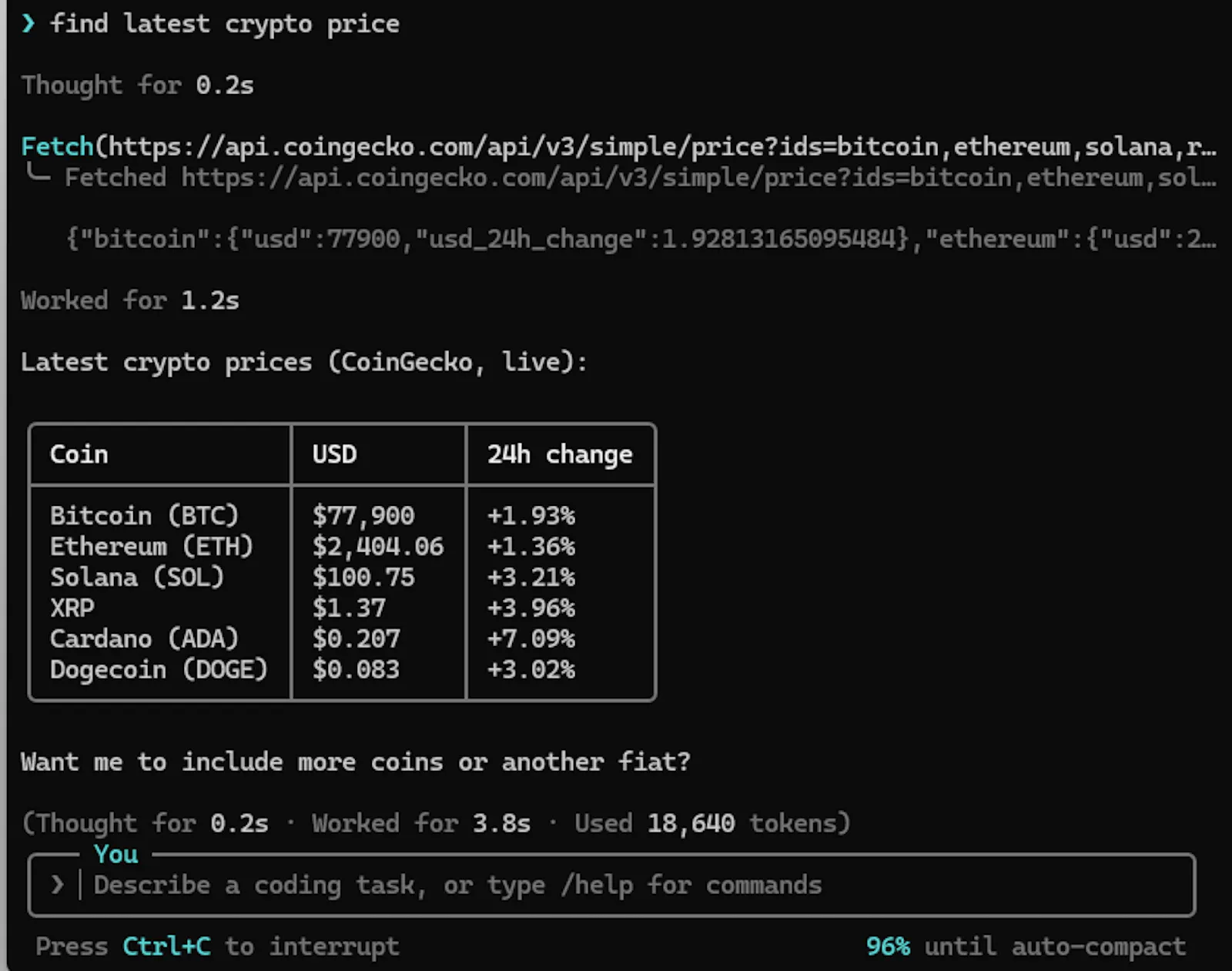Click the cyan prompt chevron before 'find latest'
Image resolution: width=1232 pixels, height=971 pixels.
28,24
